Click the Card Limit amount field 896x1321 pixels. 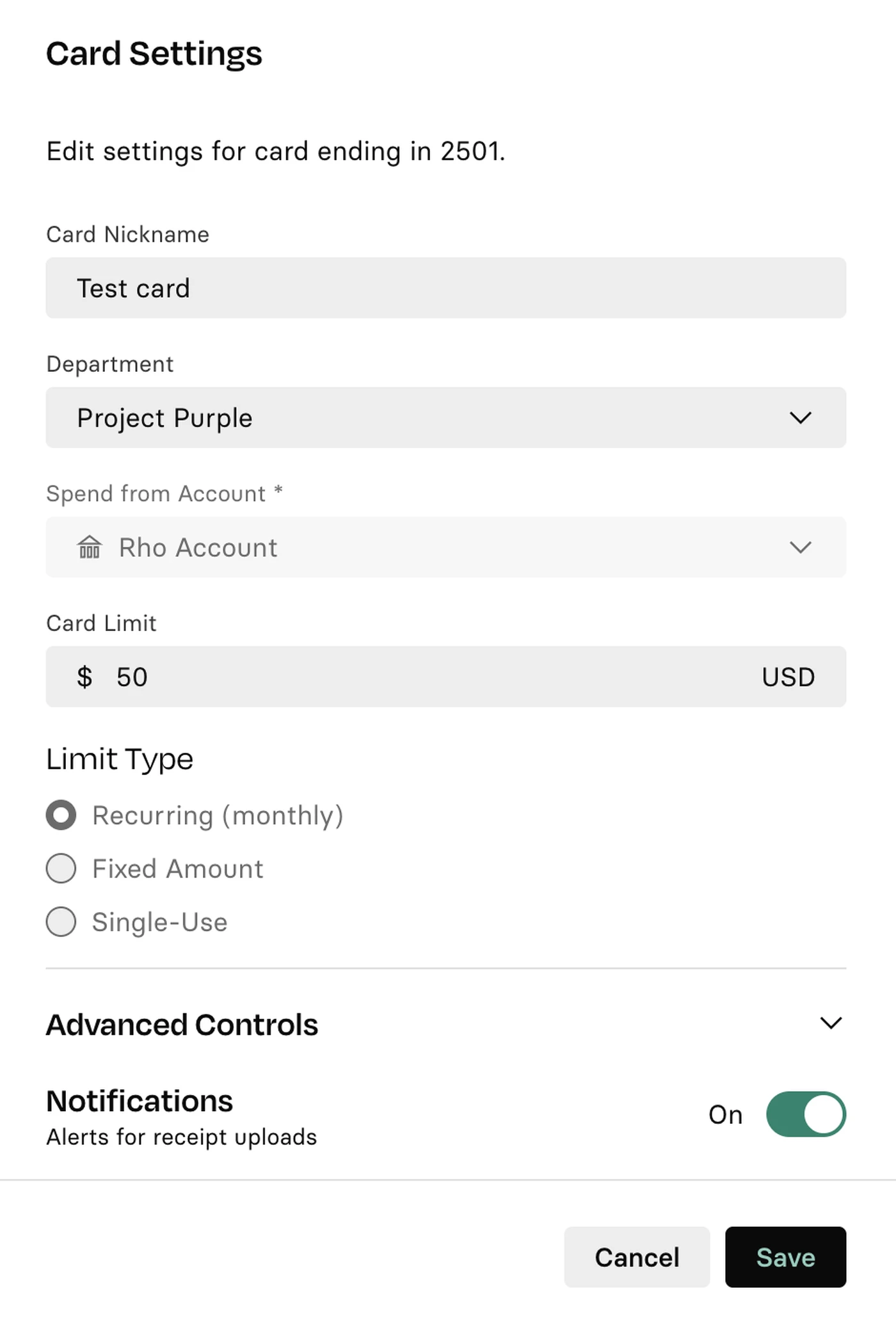[x=446, y=677]
